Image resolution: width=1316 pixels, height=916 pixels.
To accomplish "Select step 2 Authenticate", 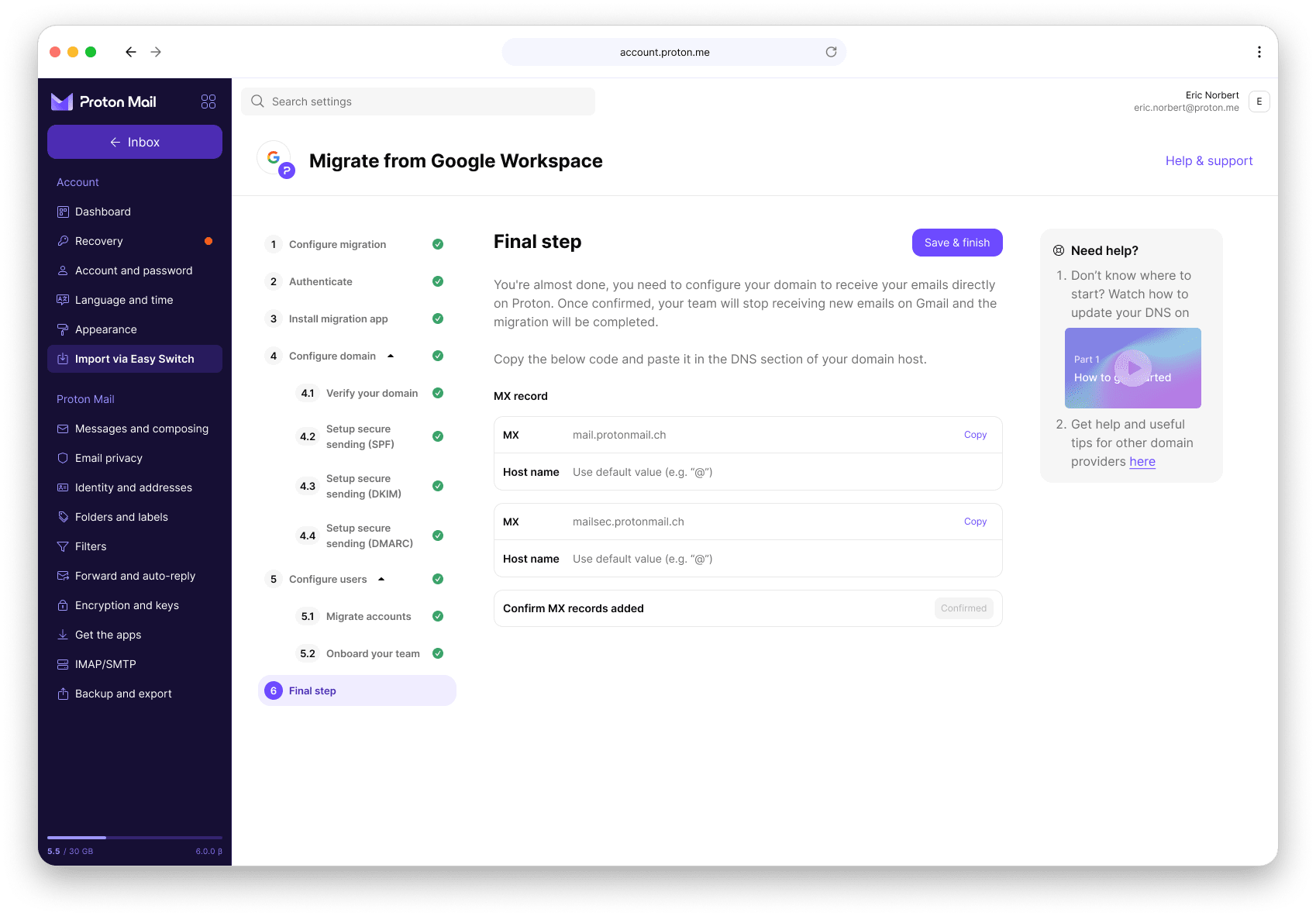I will 357,281.
